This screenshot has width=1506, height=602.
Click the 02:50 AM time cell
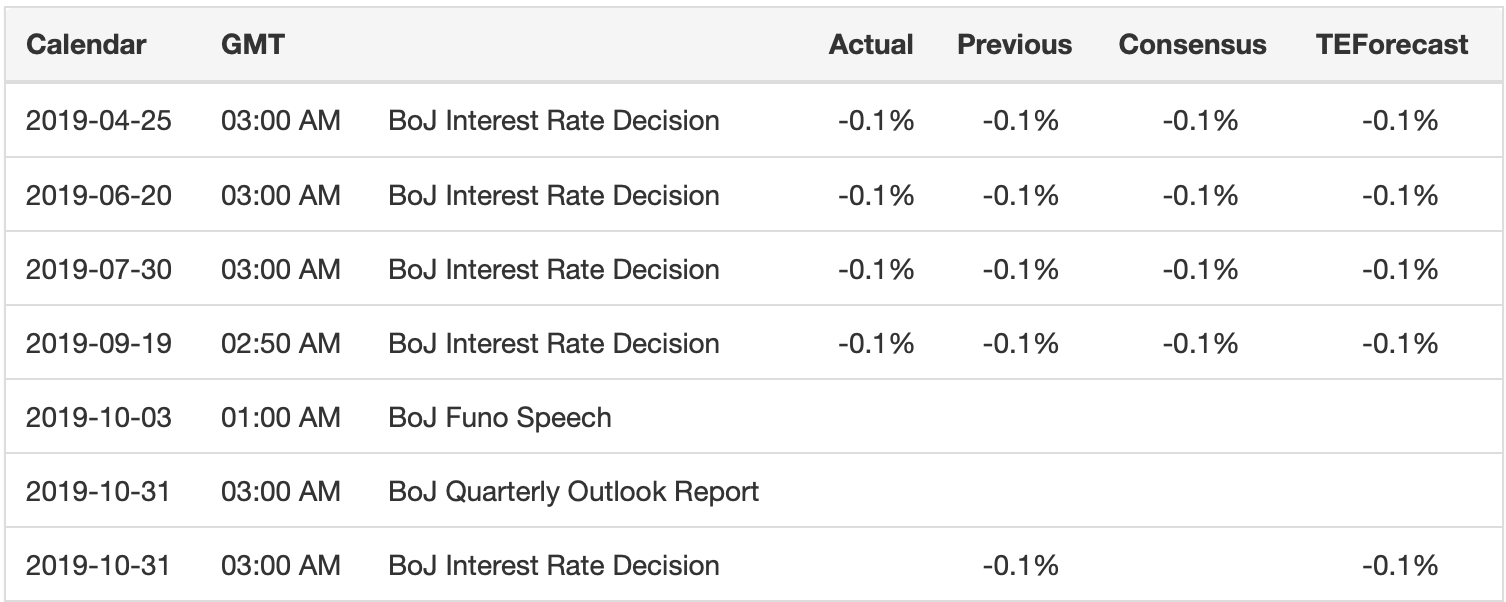(280, 343)
